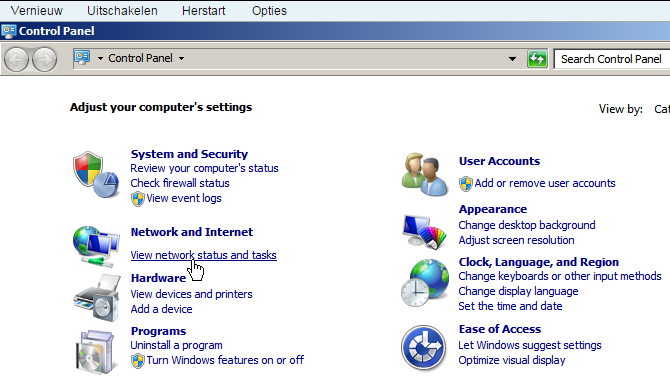Click the Network and Internet globe icon
This screenshot has height=377, width=670.
(96, 247)
